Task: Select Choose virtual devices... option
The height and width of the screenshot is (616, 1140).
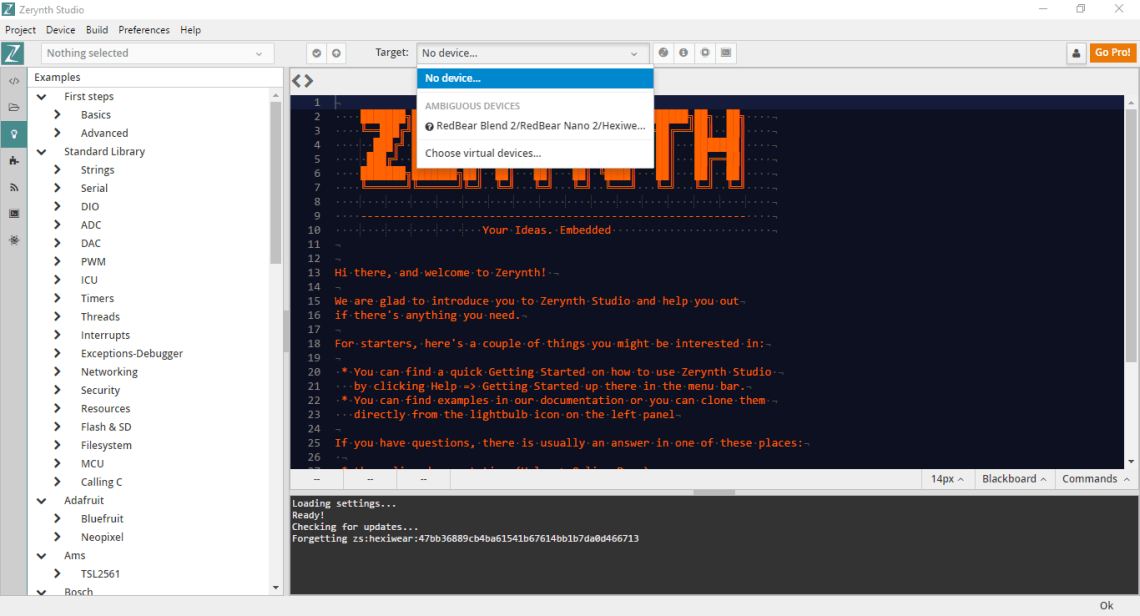Action: point(535,153)
